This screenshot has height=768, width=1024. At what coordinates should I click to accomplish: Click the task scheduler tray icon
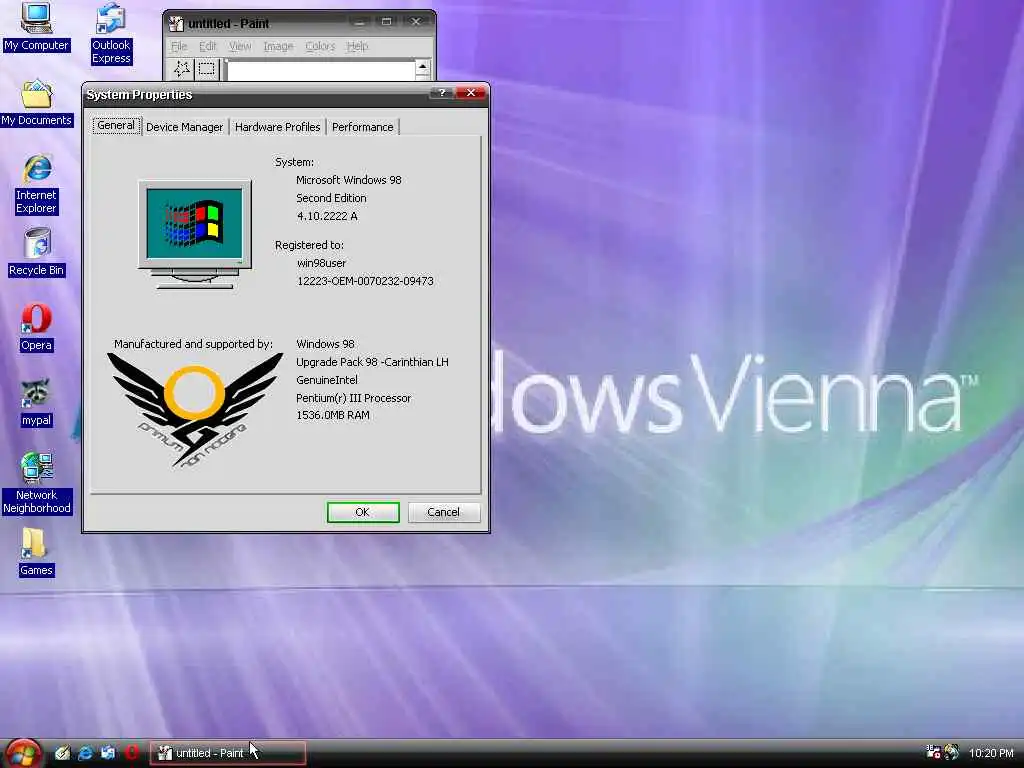tap(933, 752)
